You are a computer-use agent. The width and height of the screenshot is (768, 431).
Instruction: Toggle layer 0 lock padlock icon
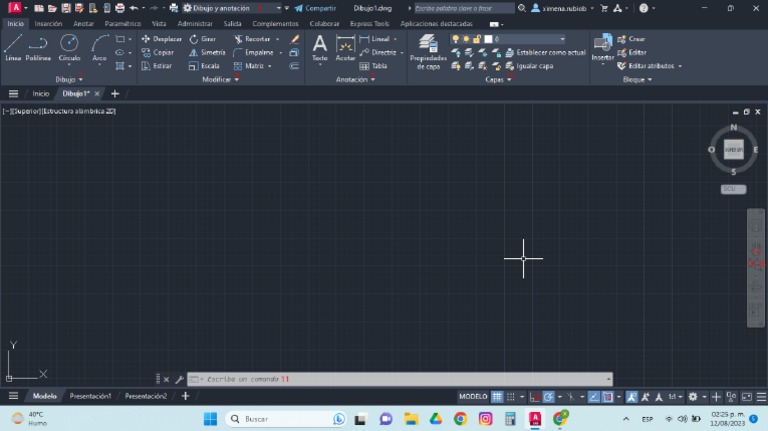coord(477,39)
